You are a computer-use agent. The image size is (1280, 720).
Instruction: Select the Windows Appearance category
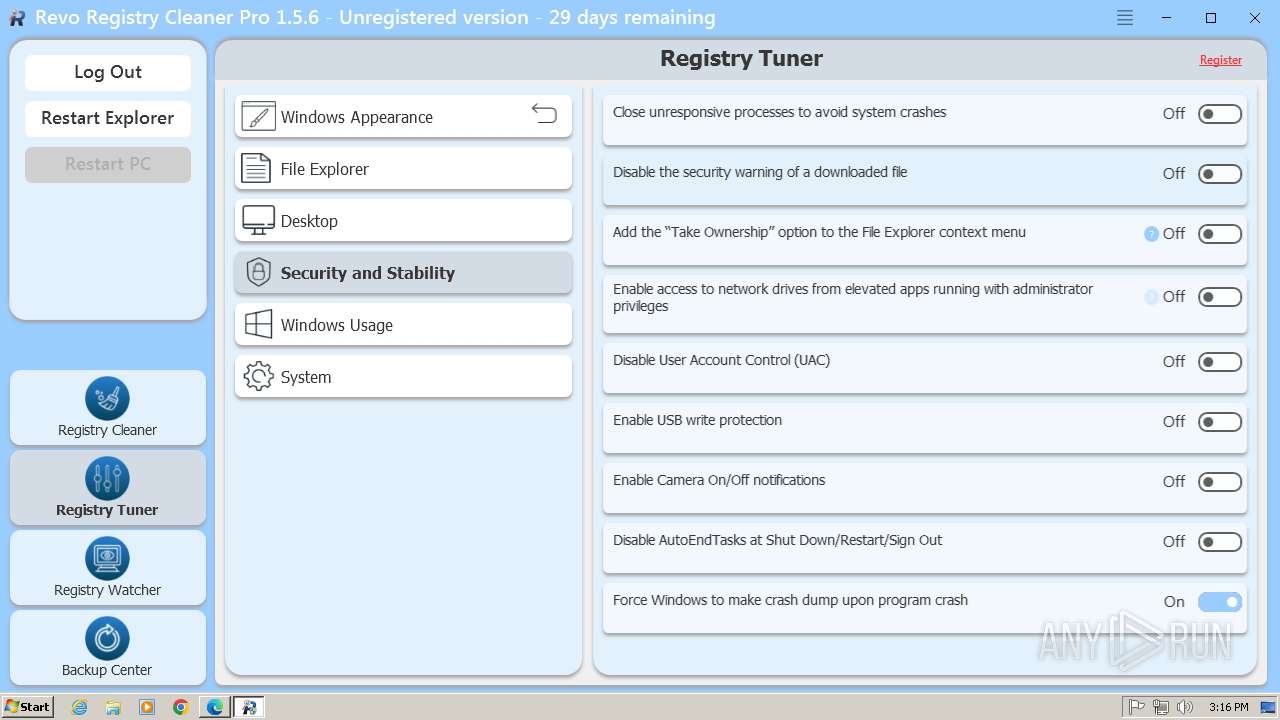[x=403, y=117]
